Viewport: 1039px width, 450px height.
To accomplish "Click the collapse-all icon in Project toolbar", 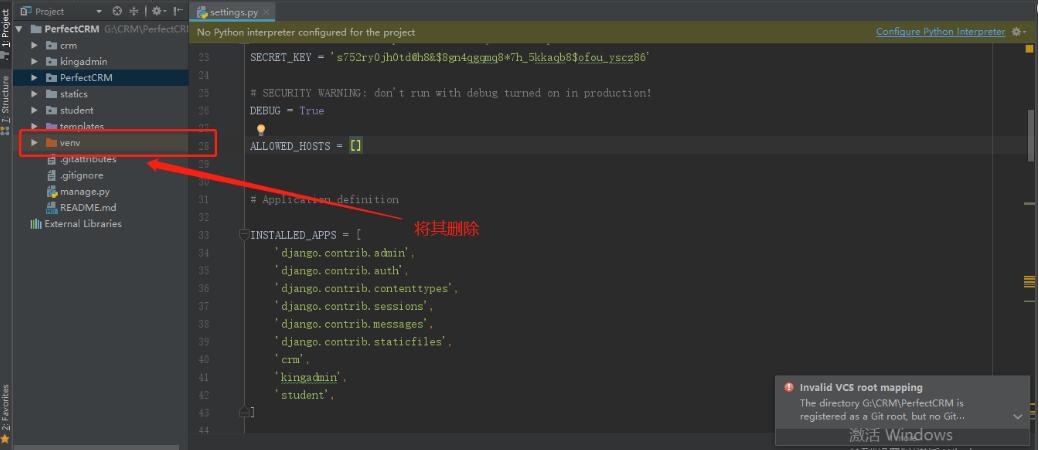I will [x=135, y=11].
